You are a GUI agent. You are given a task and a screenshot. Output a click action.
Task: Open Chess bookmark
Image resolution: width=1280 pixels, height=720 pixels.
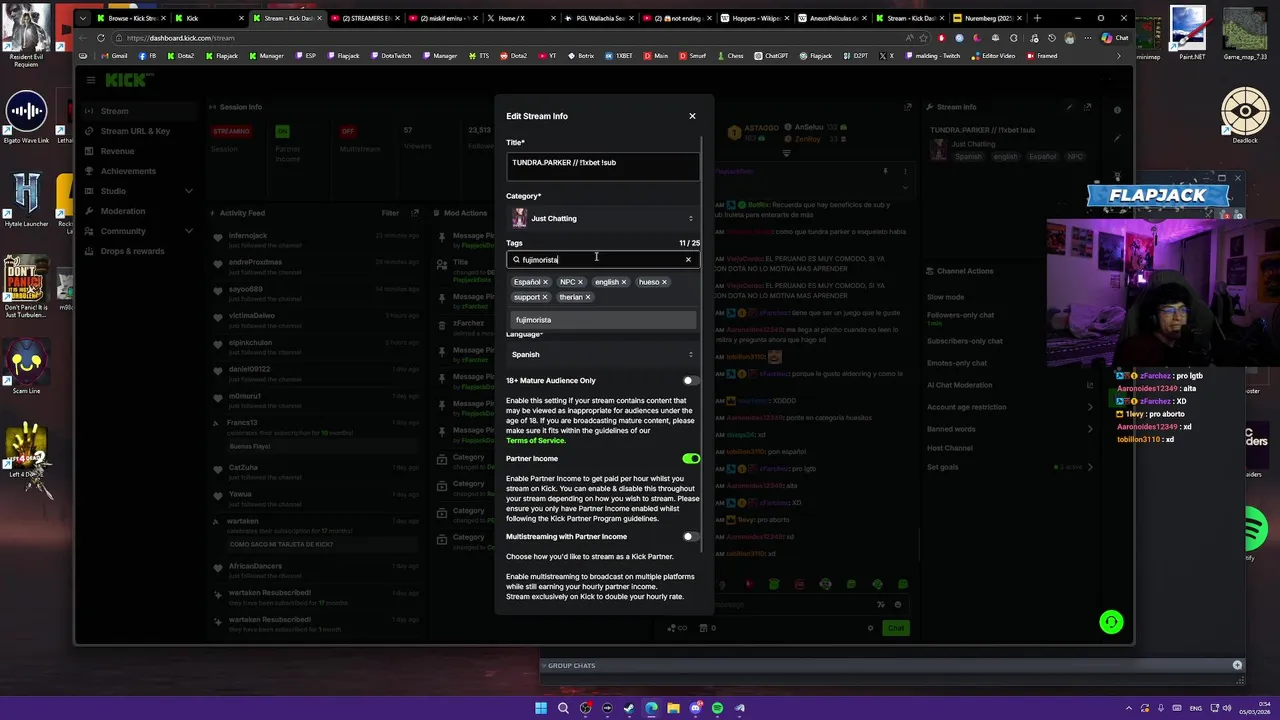tap(730, 56)
